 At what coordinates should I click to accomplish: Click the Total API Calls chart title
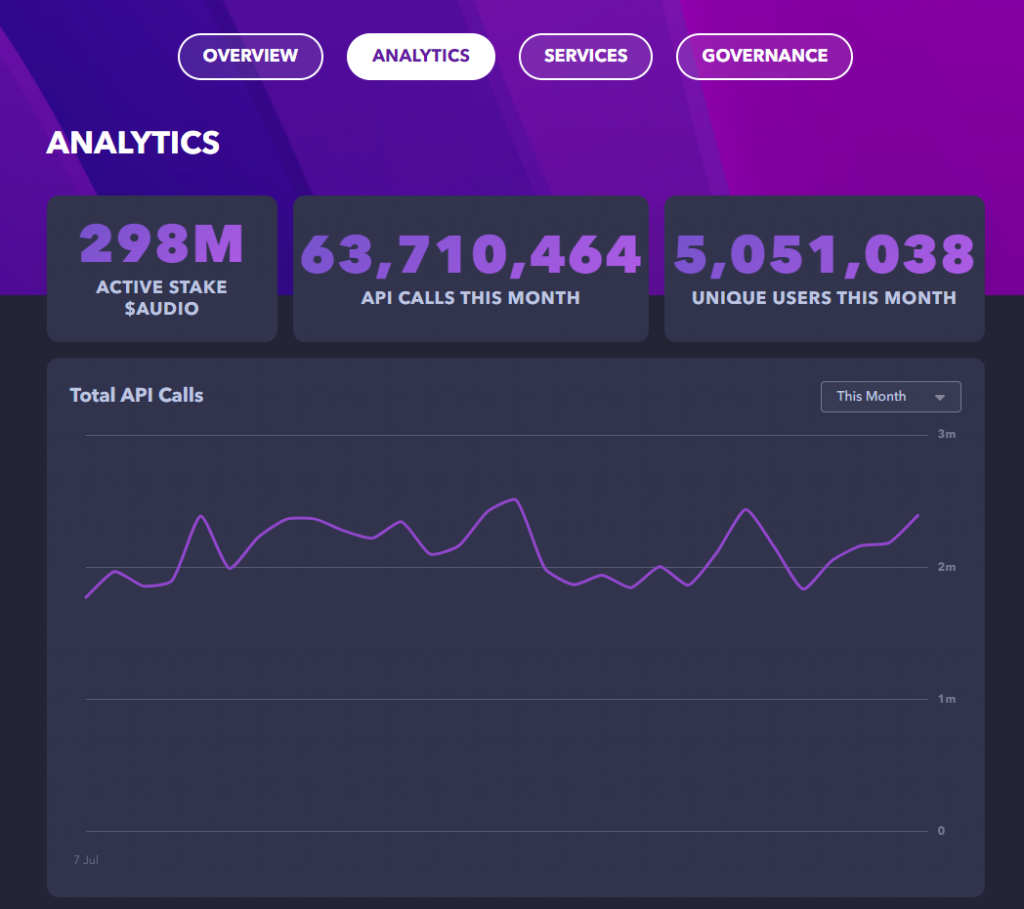136,395
